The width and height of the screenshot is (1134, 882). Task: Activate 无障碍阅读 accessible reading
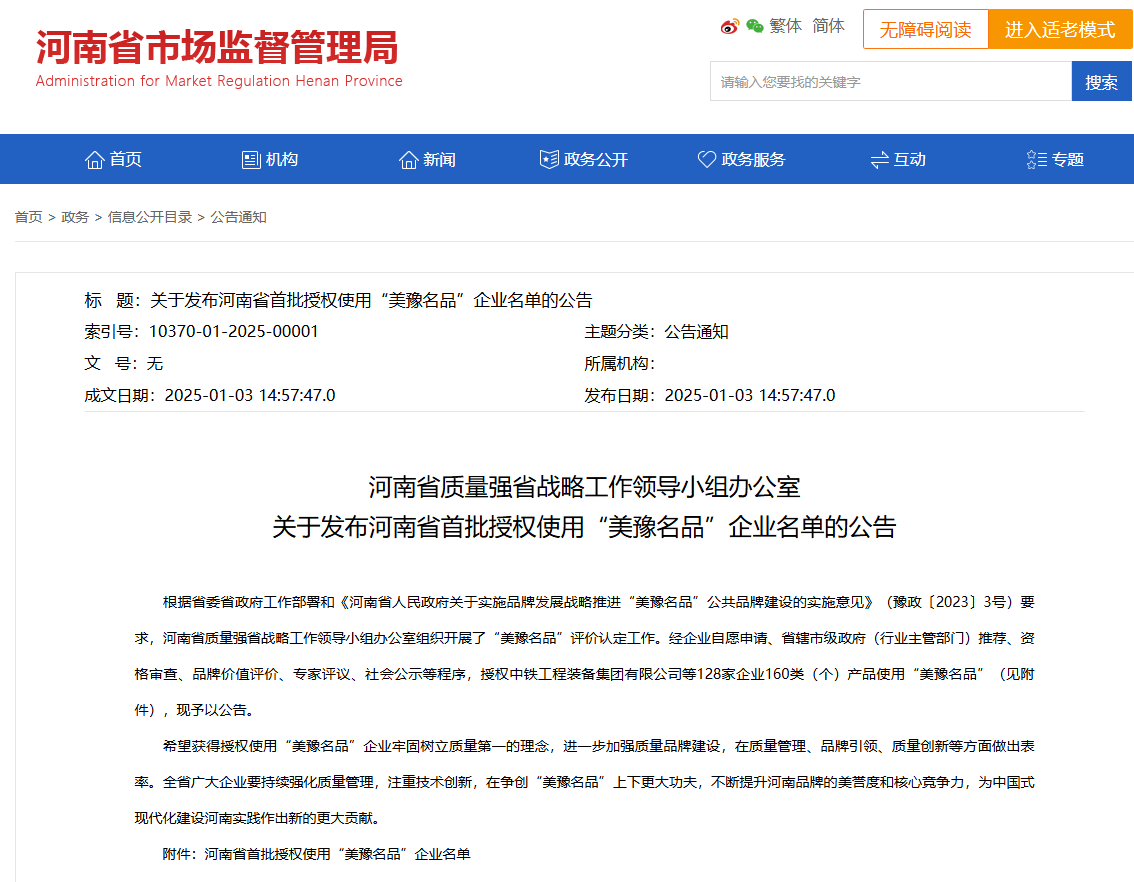point(925,29)
